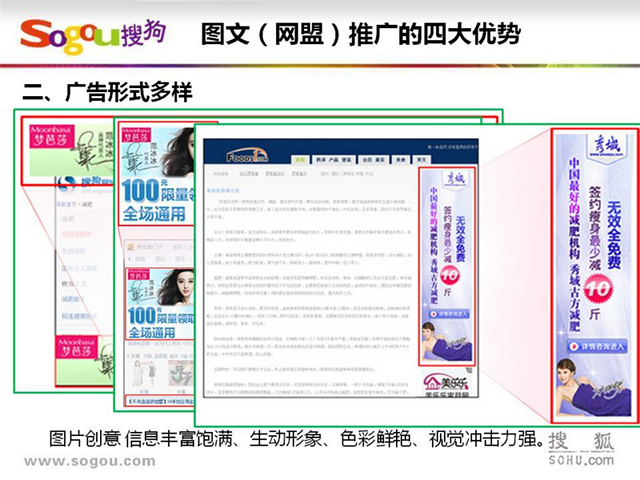Click 全场通用 text in the upper Moonbasa ad
The height and width of the screenshot is (480, 640).
154,213
